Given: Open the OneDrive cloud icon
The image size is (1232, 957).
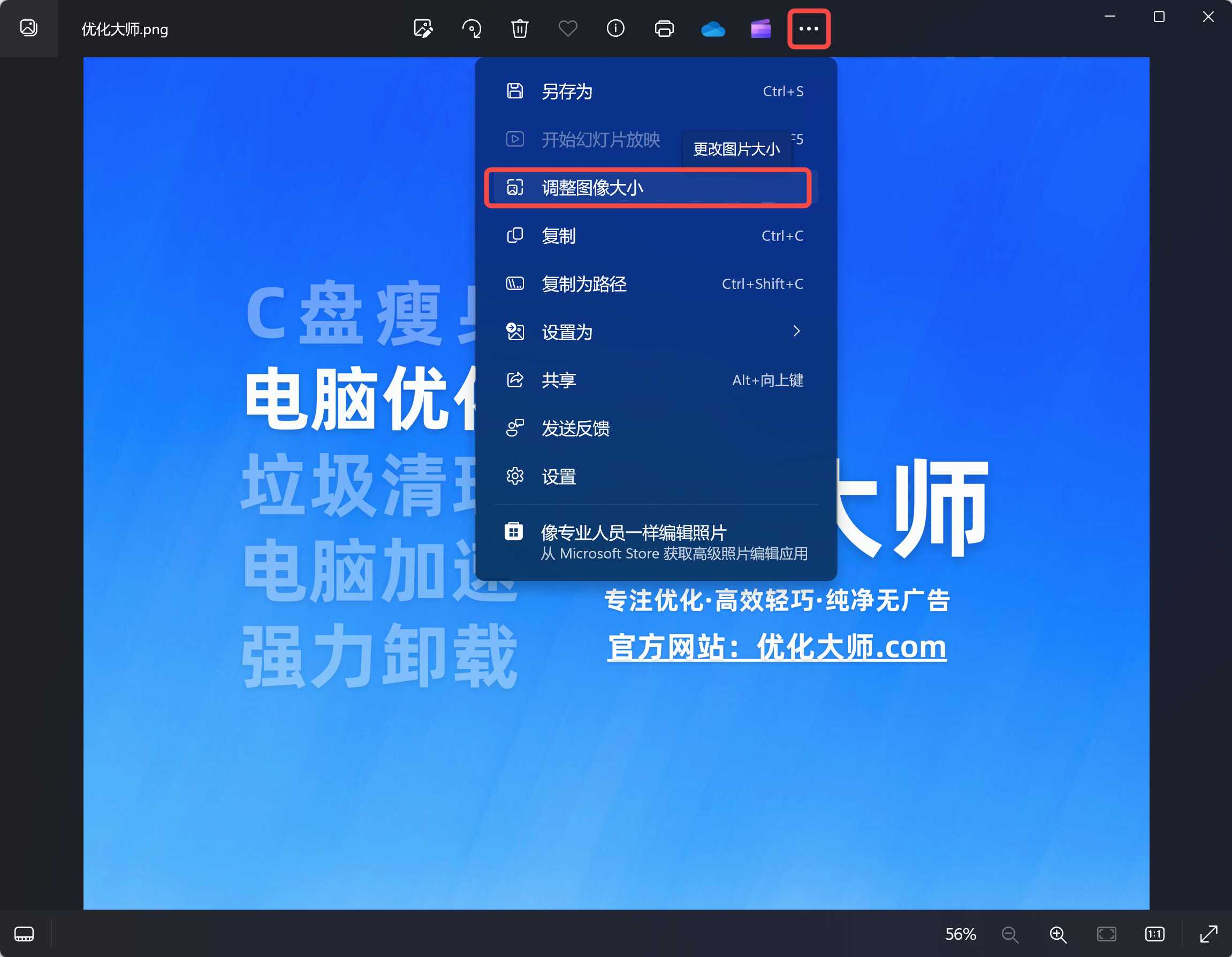Looking at the screenshot, I should (712, 28).
